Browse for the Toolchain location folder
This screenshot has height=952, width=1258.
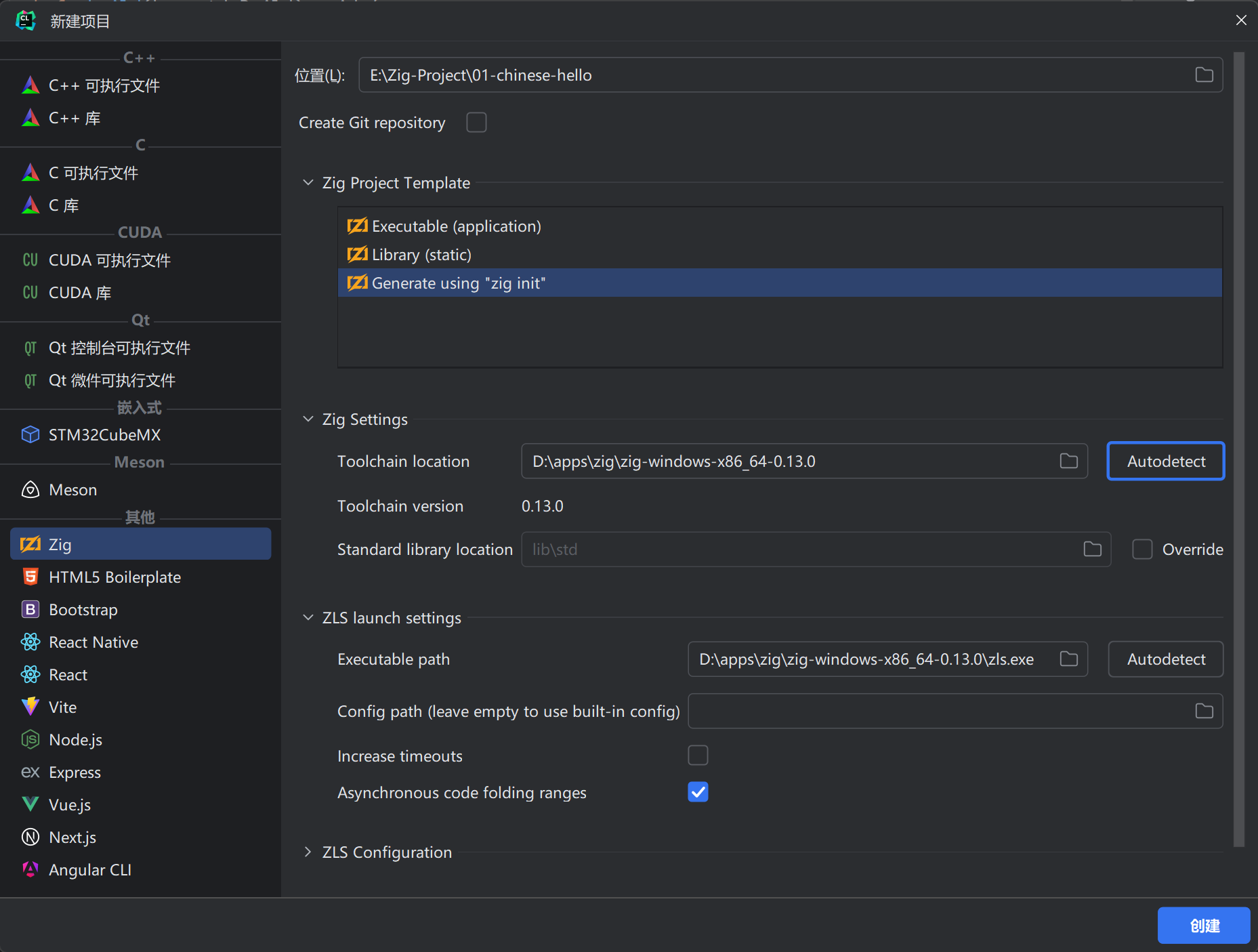click(1068, 461)
